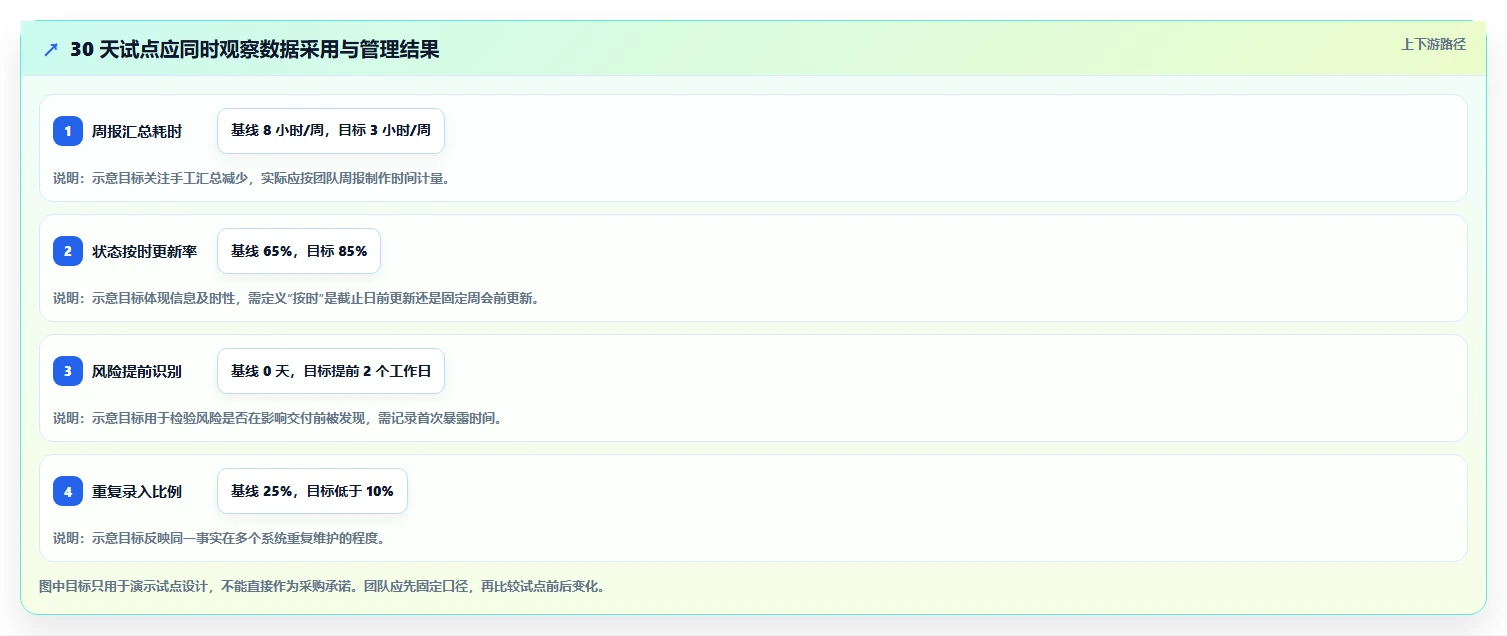Click the pill 基线 25%，目标低于 10%
The image size is (1507, 636).
312,491
